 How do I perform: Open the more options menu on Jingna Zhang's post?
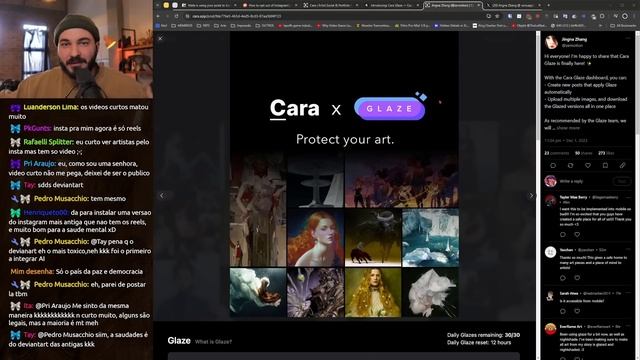627,39
